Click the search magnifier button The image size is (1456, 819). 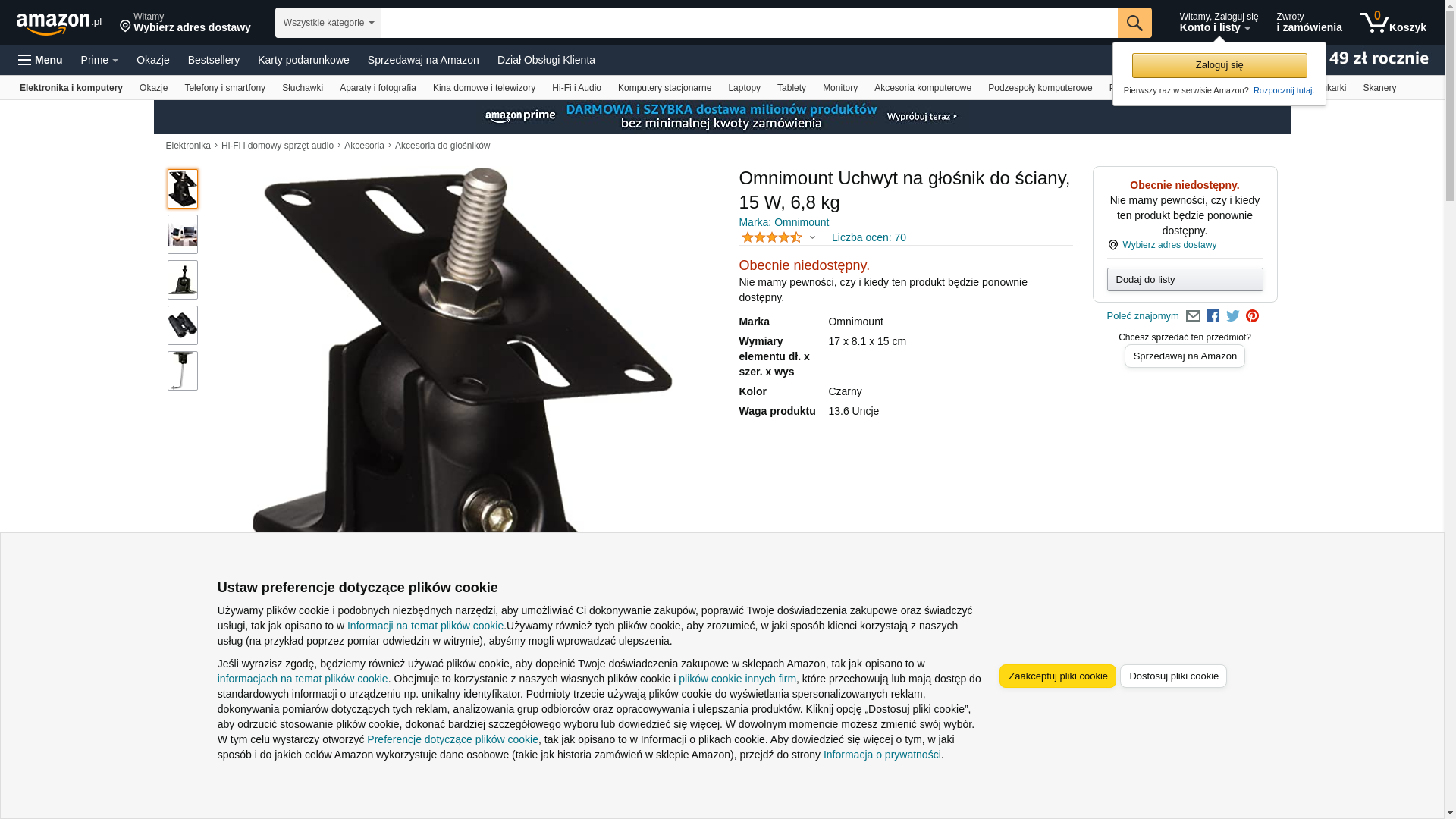tap(1134, 23)
